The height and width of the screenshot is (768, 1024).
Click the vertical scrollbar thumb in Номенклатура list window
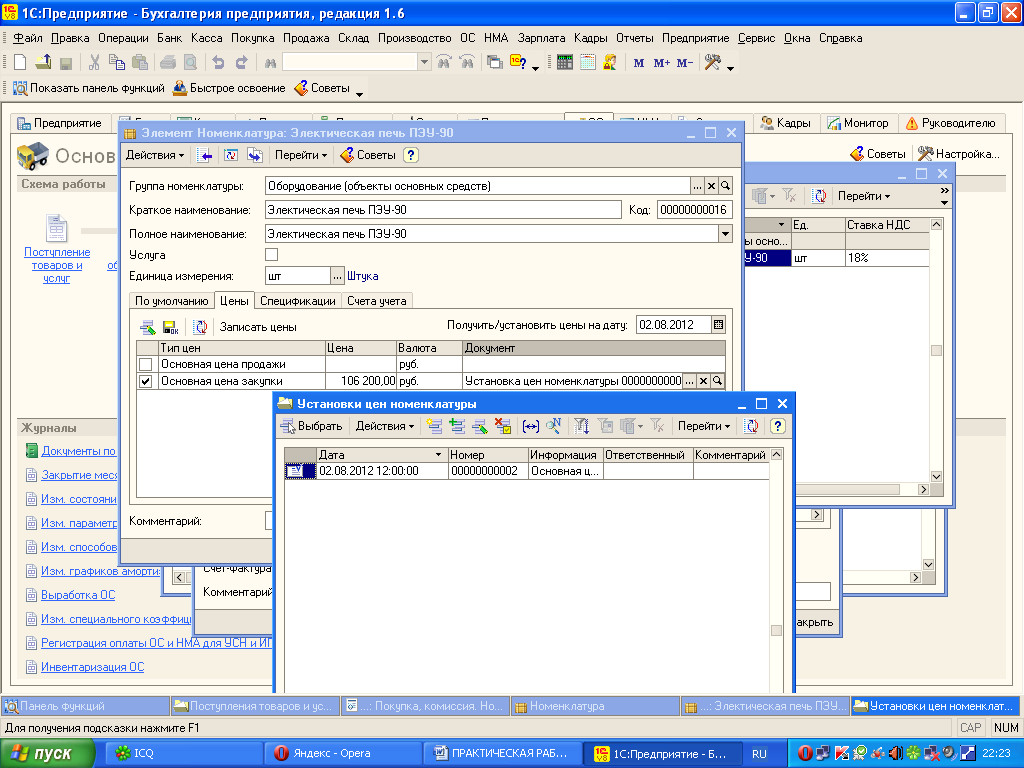click(x=936, y=351)
